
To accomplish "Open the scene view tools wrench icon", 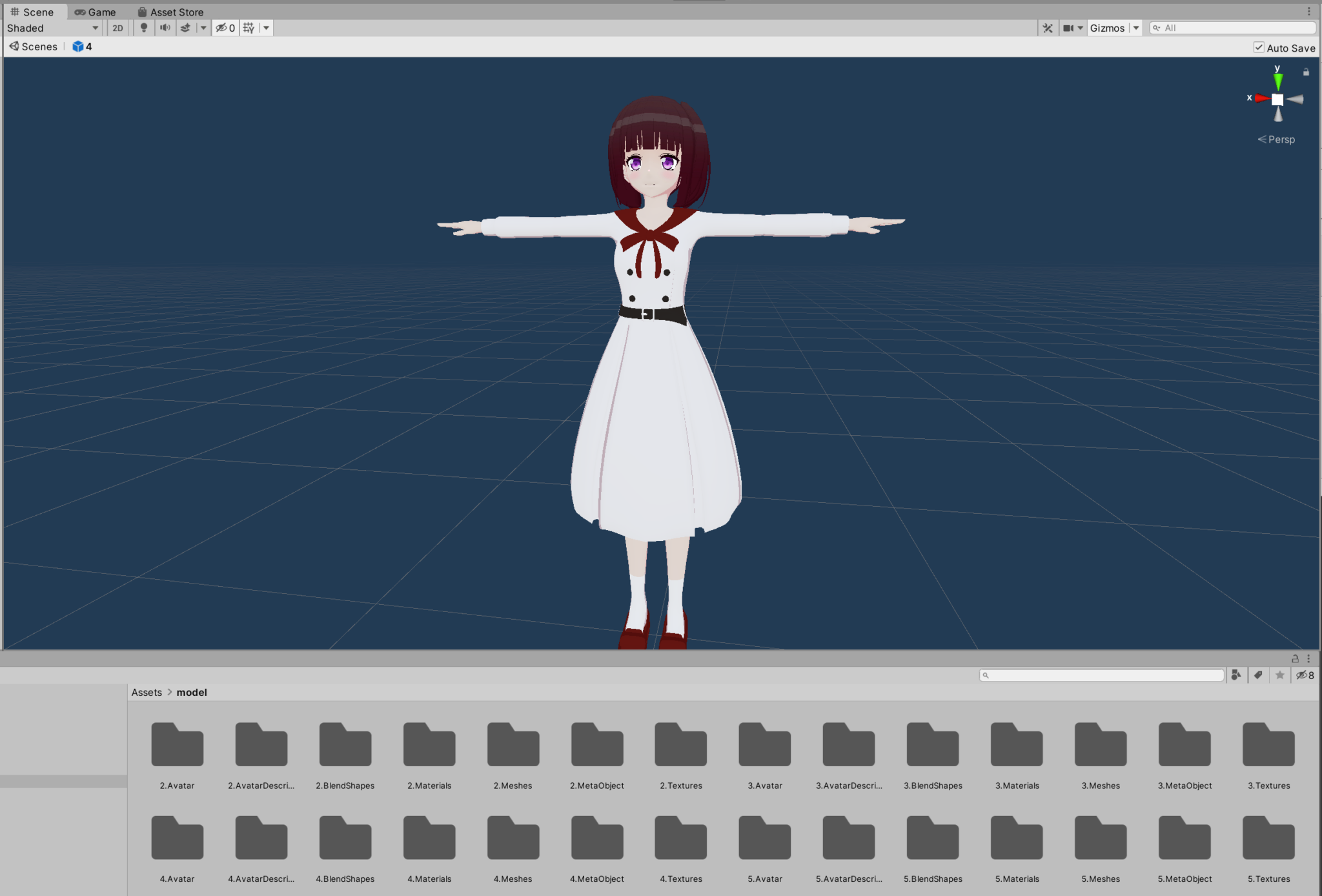I will coord(1048,28).
